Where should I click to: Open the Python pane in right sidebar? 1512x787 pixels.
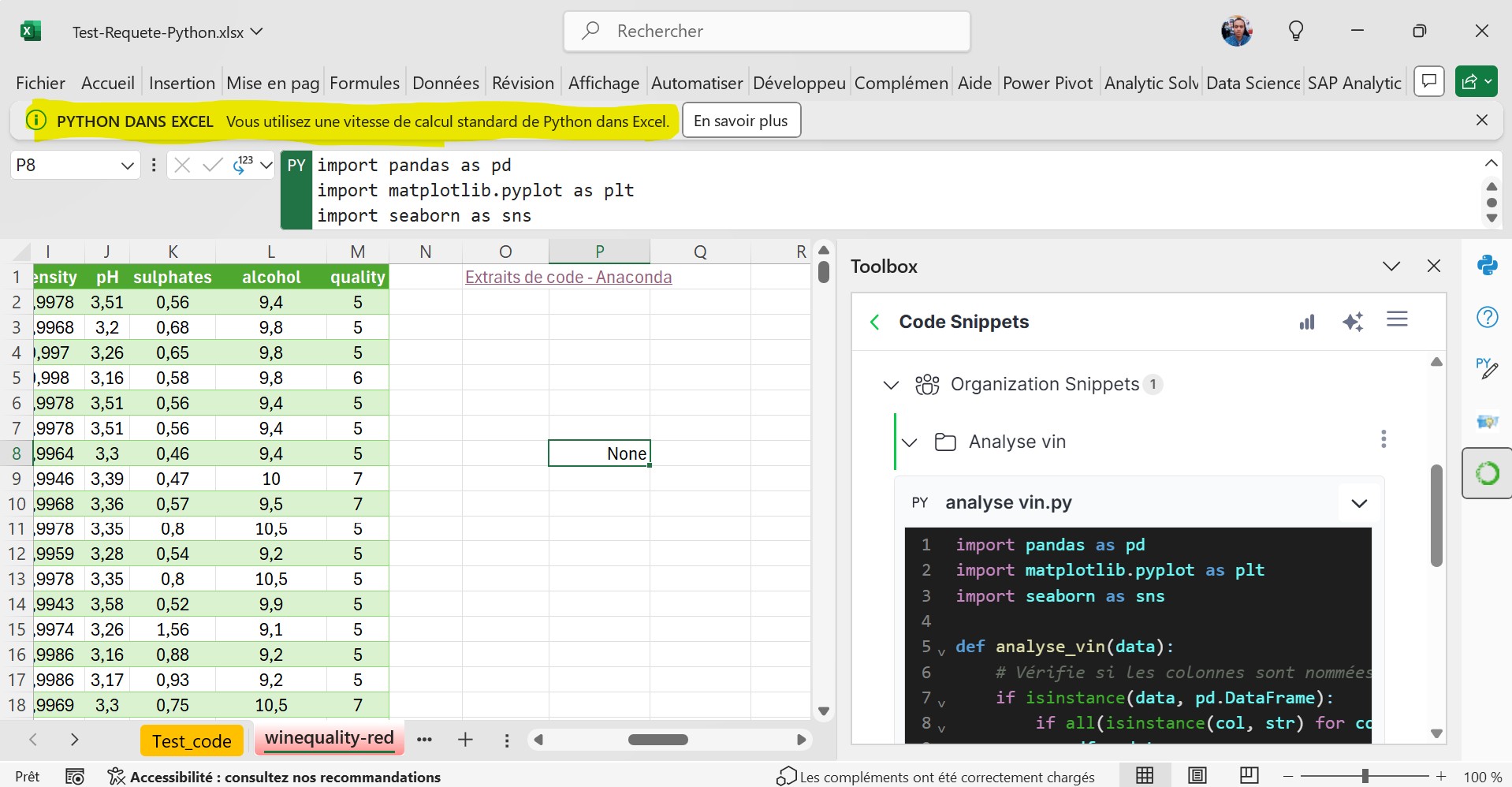(1488, 266)
